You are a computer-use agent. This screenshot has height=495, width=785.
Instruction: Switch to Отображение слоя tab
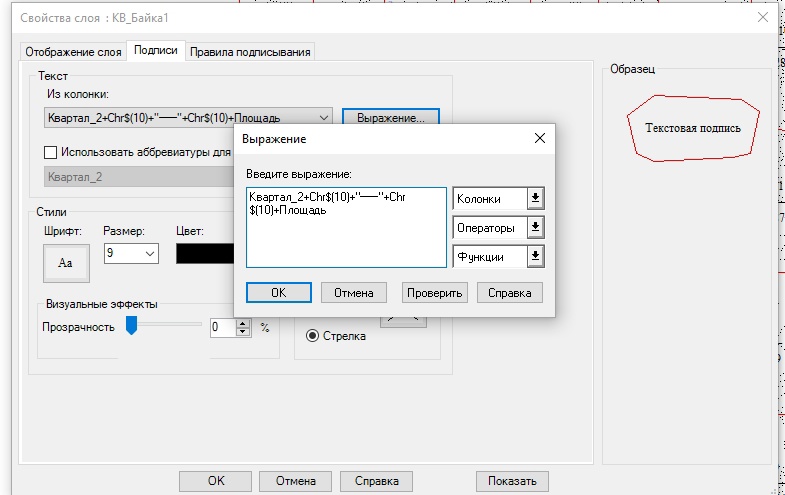coord(73,52)
